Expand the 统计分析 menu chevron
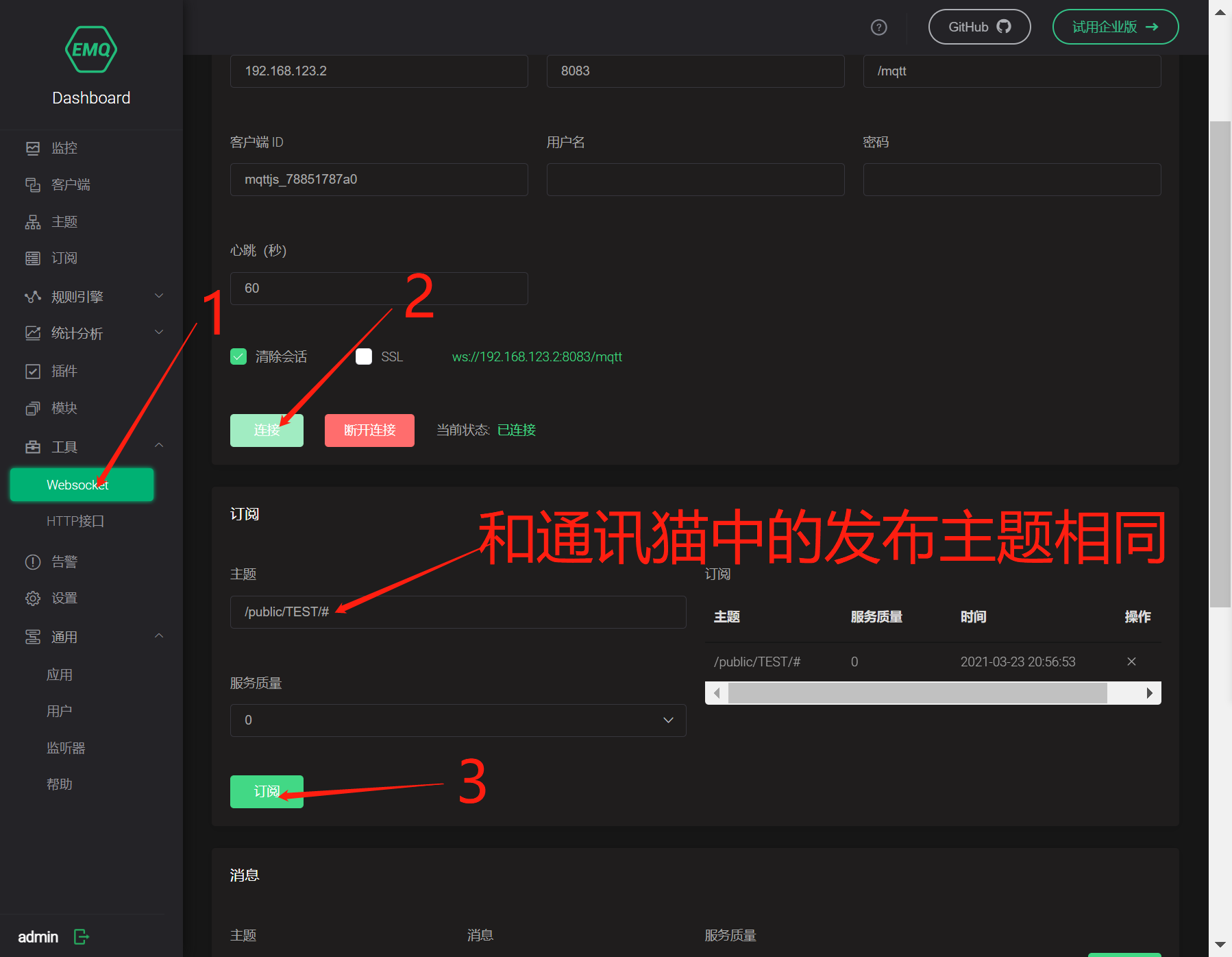The image size is (1232, 957). click(x=159, y=332)
